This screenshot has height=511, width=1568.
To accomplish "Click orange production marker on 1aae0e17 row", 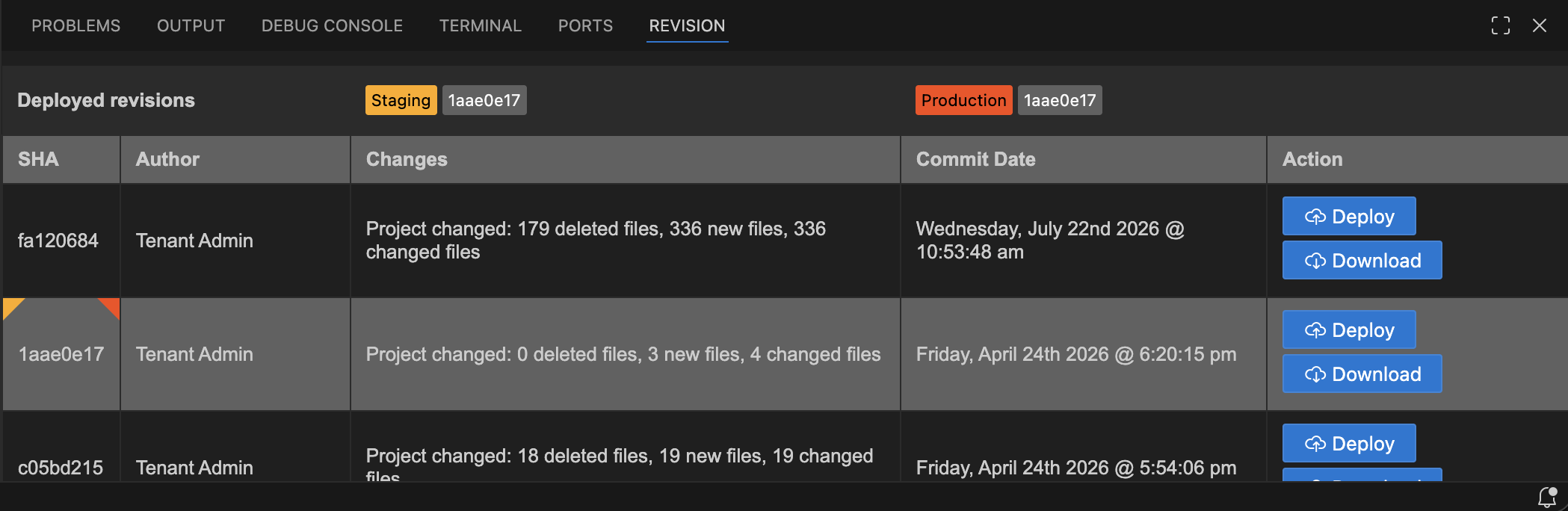I will (111, 306).
